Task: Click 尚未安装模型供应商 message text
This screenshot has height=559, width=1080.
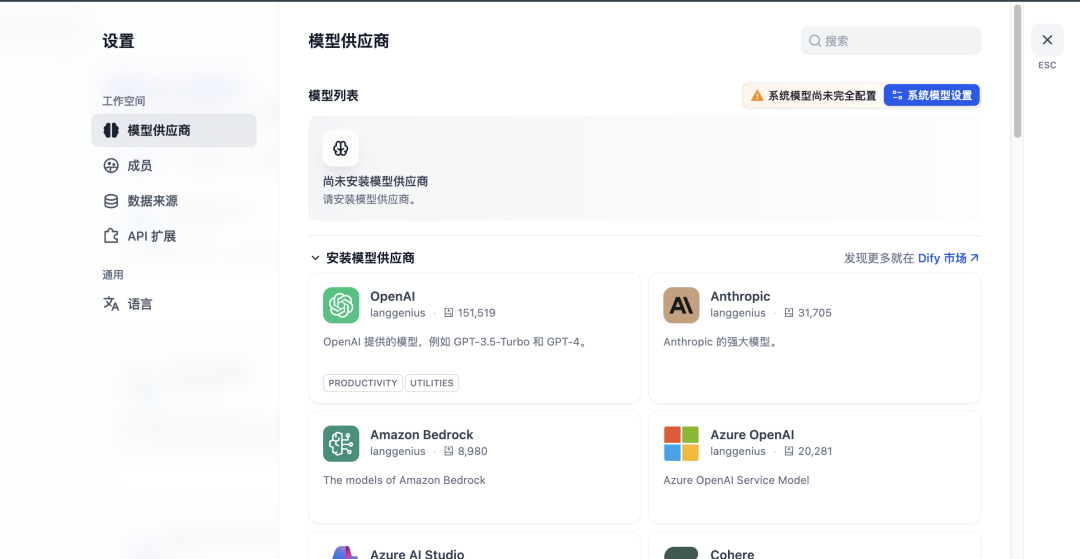Action: (x=375, y=182)
